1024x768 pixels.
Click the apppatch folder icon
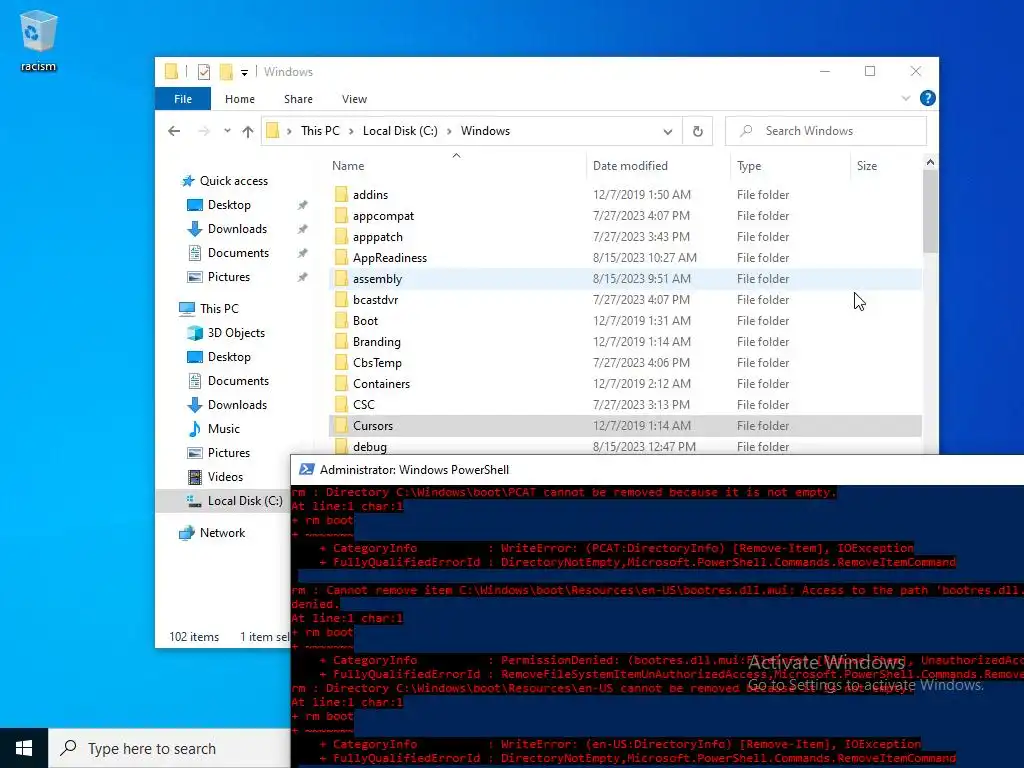click(x=341, y=236)
